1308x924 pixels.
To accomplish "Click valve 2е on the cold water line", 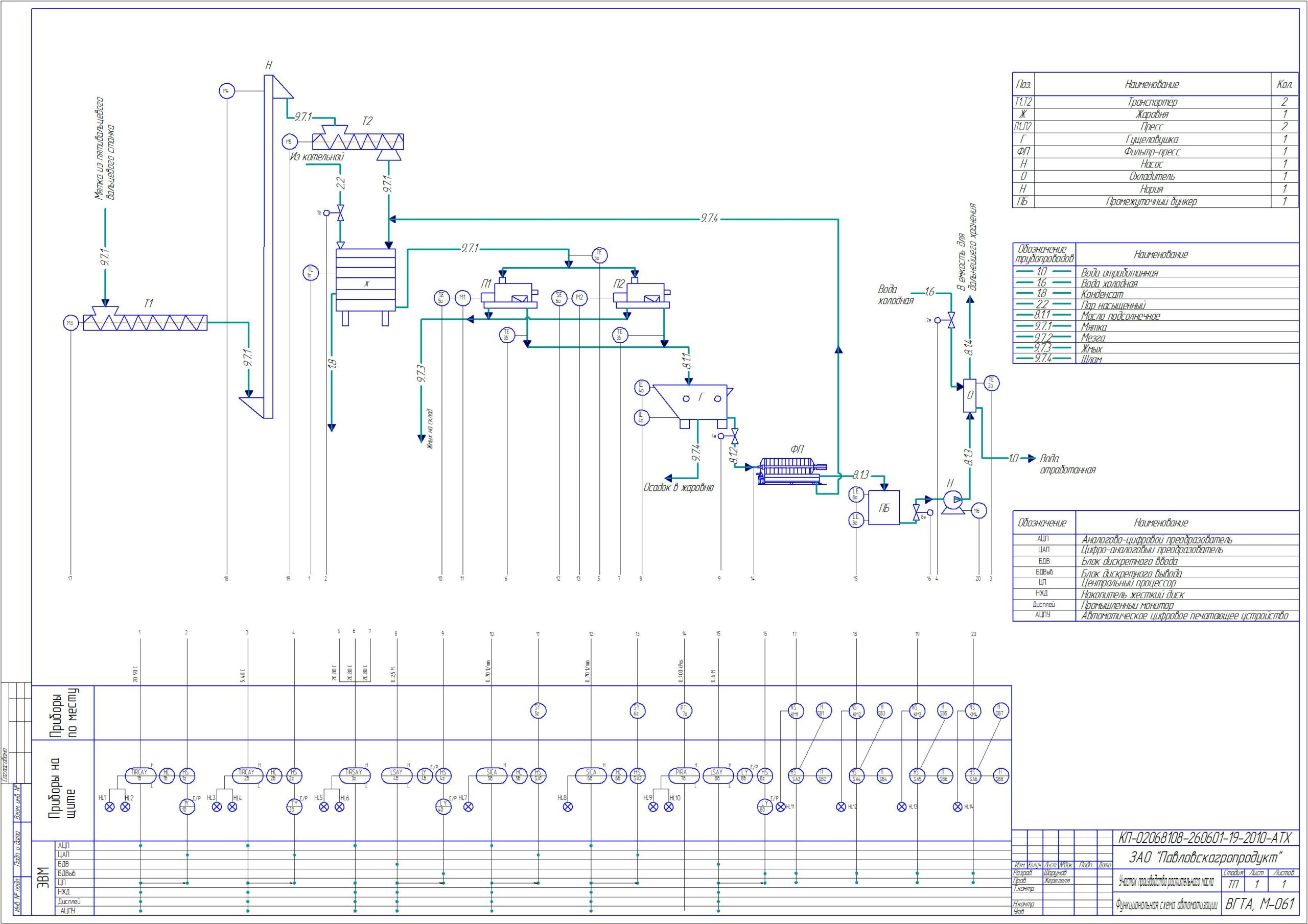I will 951,320.
